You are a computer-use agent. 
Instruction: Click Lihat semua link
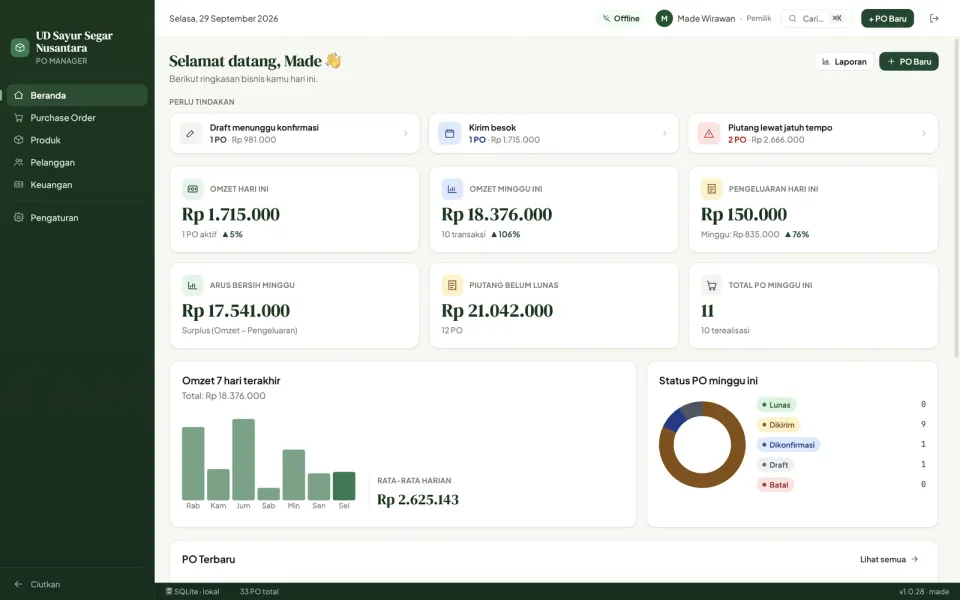(x=889, y=559)
